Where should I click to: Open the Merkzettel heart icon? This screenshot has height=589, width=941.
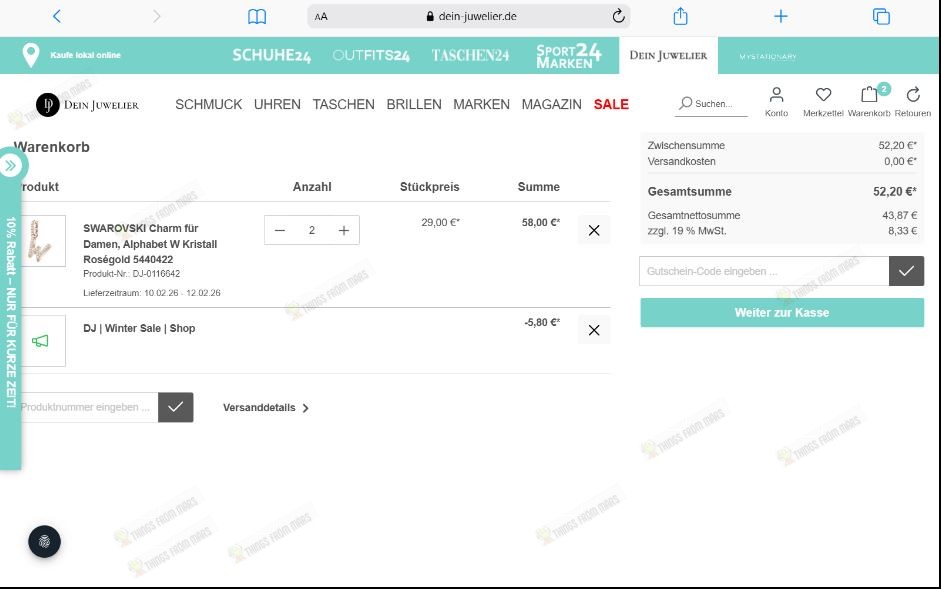pos(823,96)
